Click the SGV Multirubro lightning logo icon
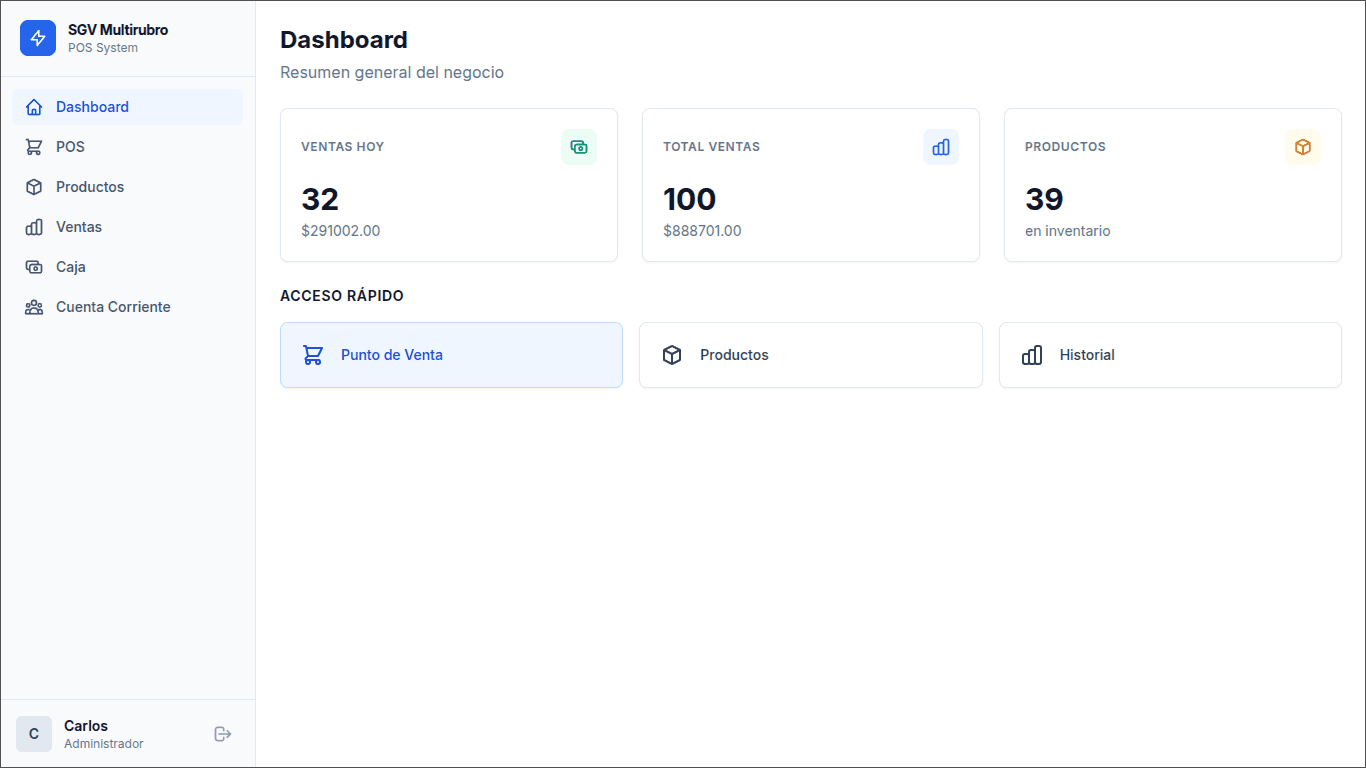This screenshot has width=1366, height=768. [x=38, y=38]
